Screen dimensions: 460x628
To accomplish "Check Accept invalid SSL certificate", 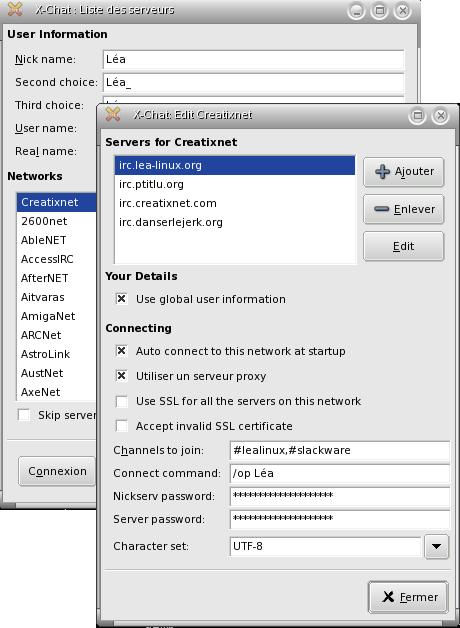I will pyautogui.click(x=121, y=426).
